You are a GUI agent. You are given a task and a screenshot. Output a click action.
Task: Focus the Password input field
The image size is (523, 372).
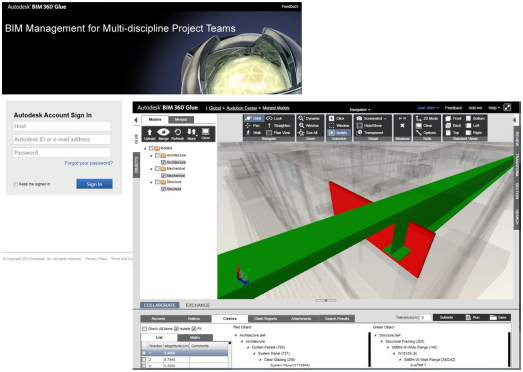(61, 153)
